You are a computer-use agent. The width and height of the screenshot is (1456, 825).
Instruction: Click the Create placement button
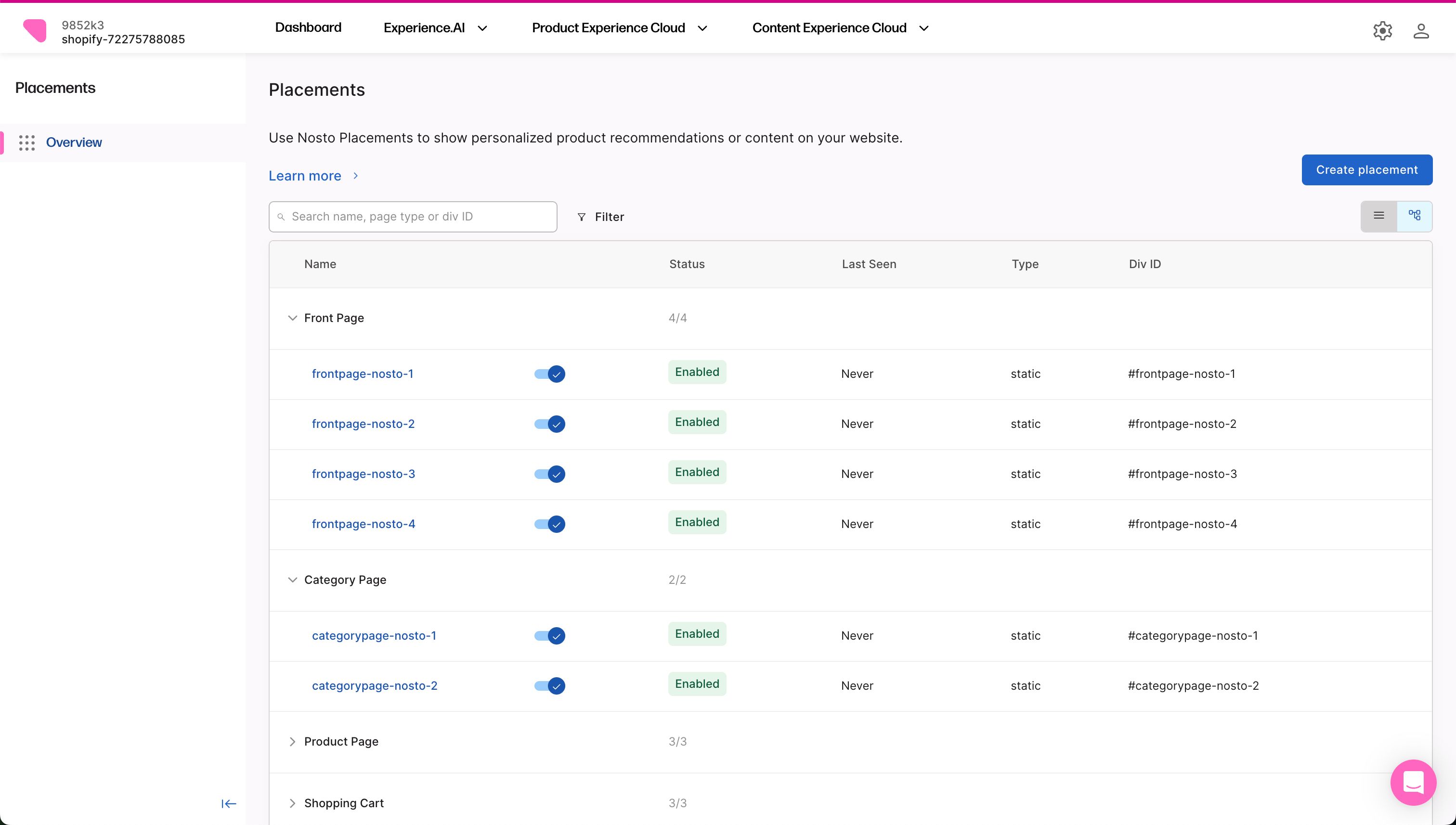click(1366, 170)
